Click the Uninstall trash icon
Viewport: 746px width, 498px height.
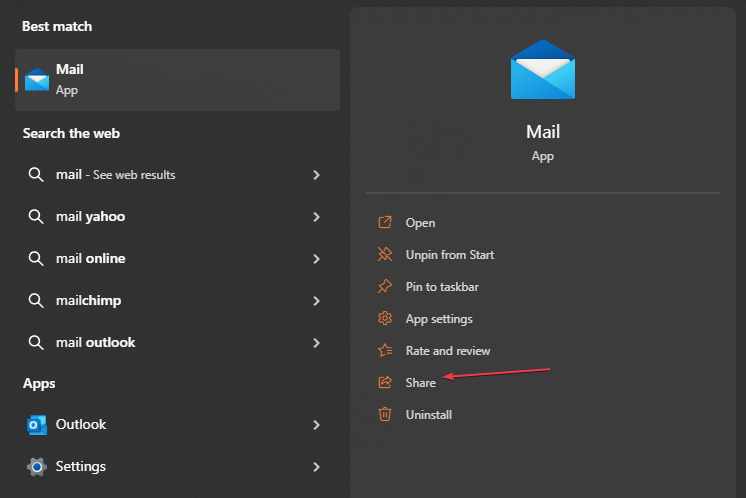pos(384,414)
